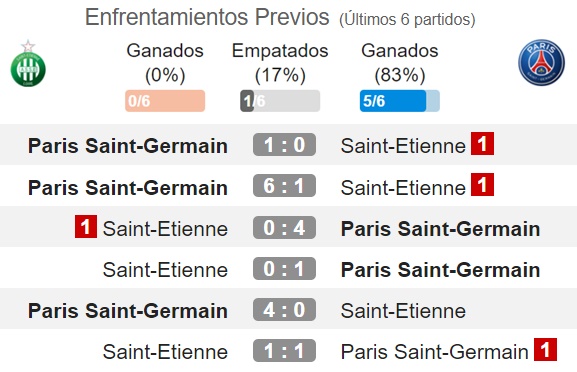Image resolution: width=577 pixels, height=372 pixels.
Task: Click red card icon in 6:1 match row
Action: click(x=482, y=185)
